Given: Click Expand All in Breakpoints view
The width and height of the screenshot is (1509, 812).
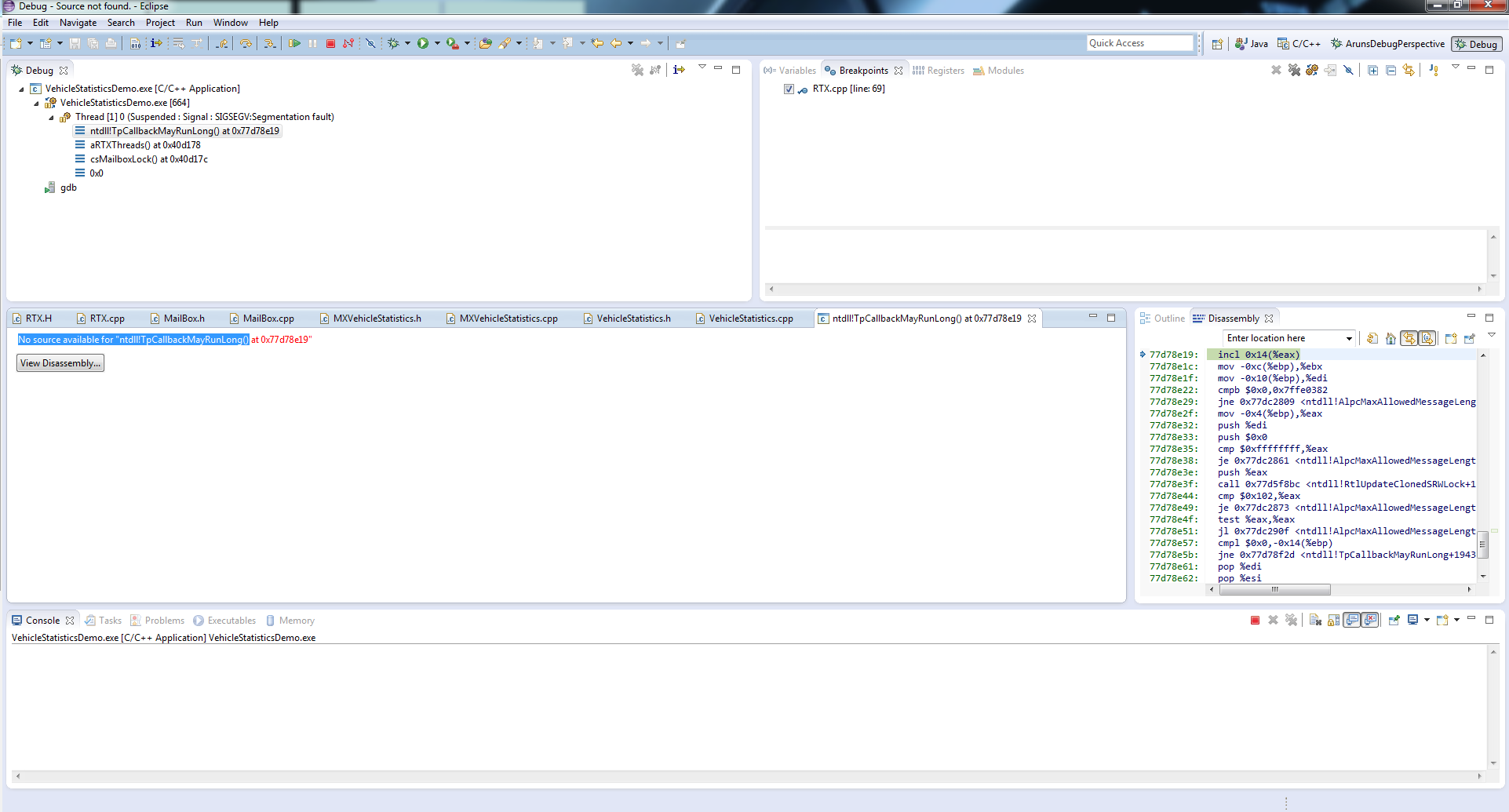Looking at the screenshot, I should pos(1373,70).
